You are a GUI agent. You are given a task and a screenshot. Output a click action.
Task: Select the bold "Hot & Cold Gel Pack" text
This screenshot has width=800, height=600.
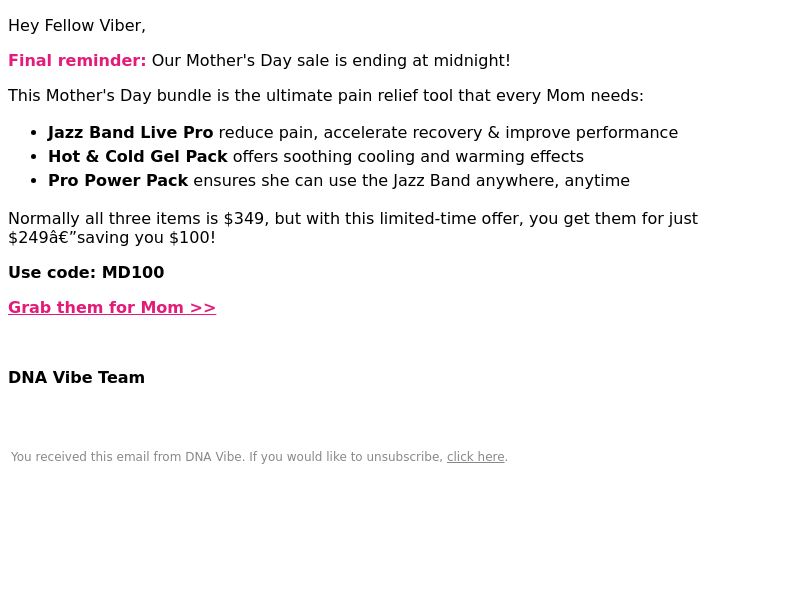[x=138, y=156]
